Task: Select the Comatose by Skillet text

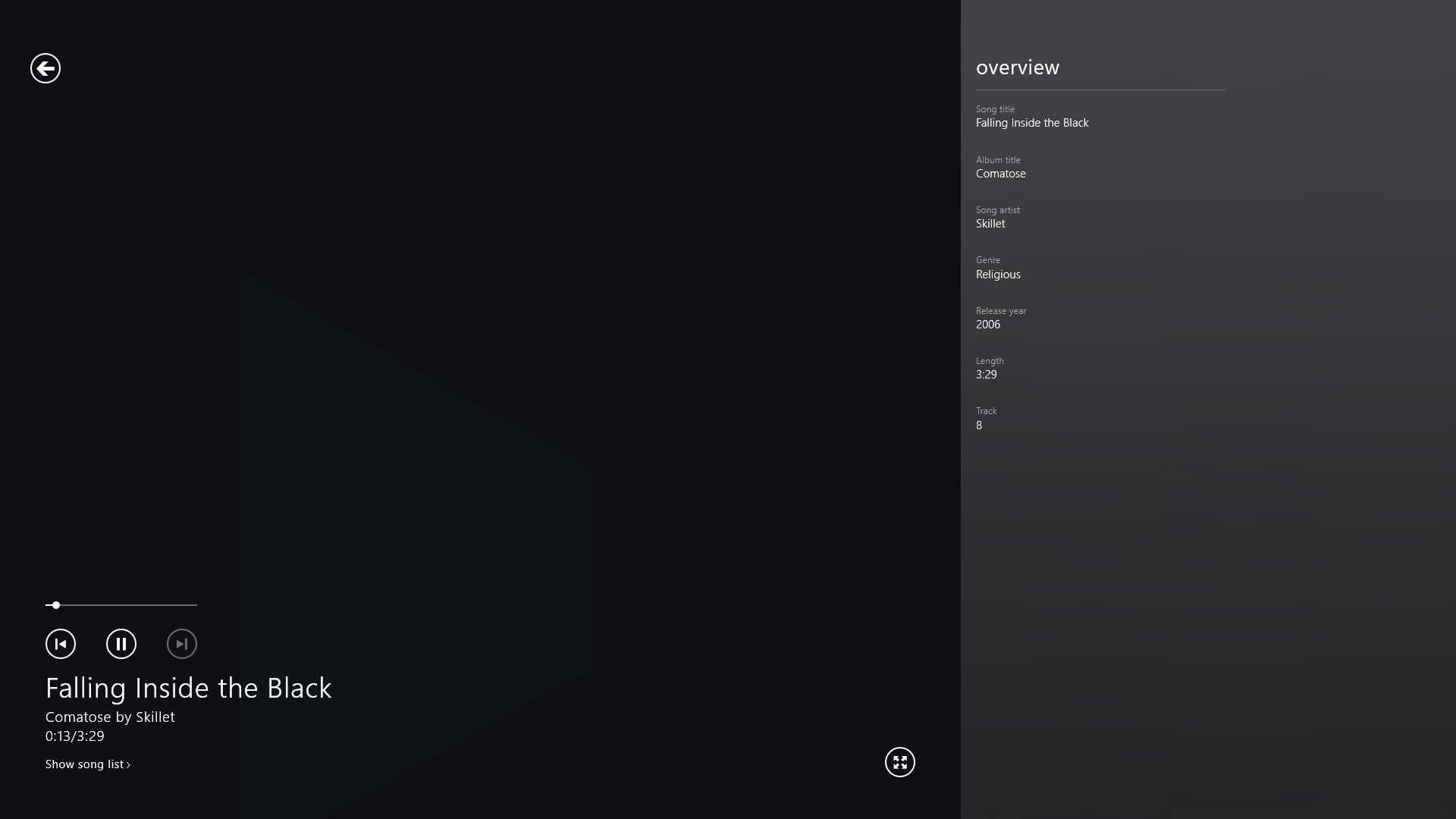Action: [x=110, y=717]
